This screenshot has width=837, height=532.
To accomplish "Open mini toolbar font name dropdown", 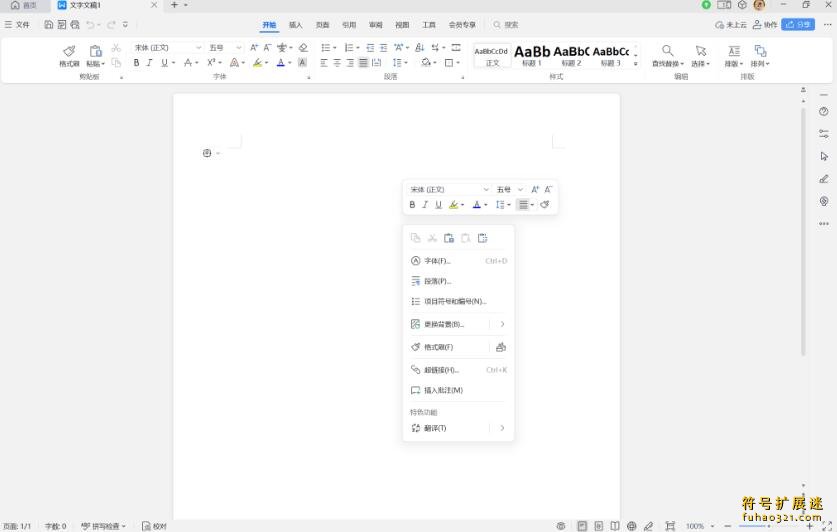I will pyautogui.click(x=486, y=189).
